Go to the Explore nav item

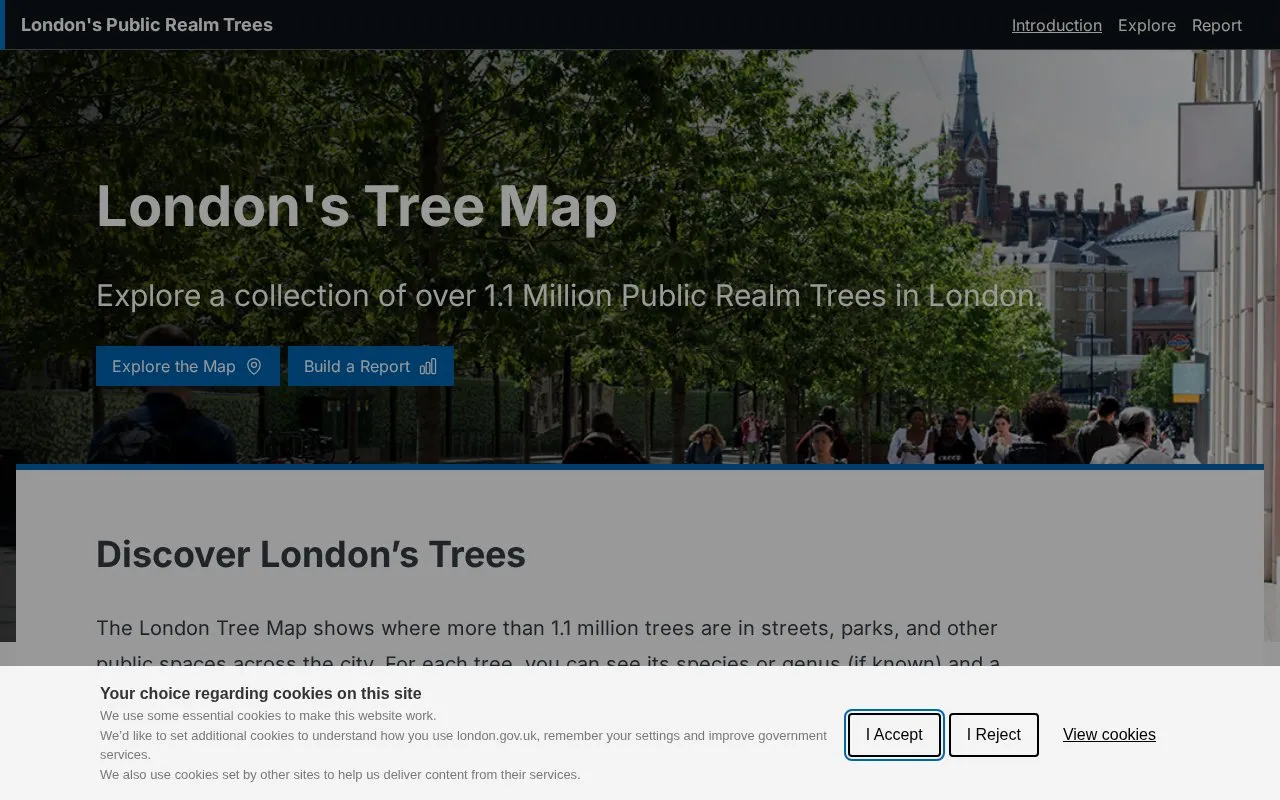[x=1147, y=25]
